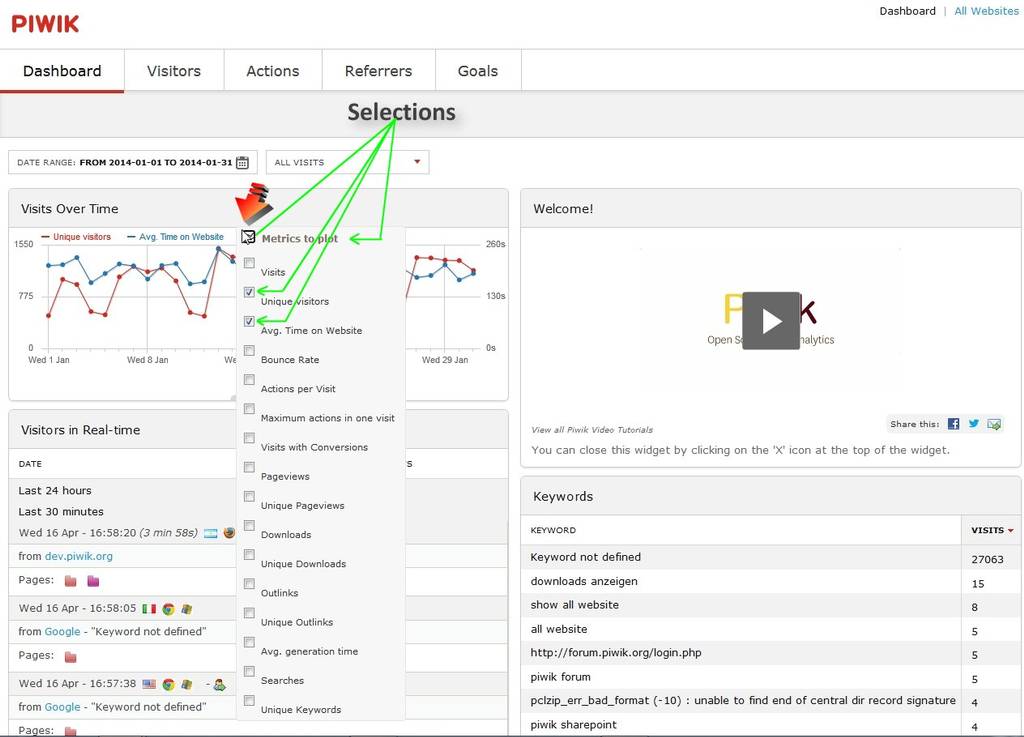Open the red page folder under dev.piwik.org visit
The height and width of the screenshot is (737, 1024).
coord(71,581)
